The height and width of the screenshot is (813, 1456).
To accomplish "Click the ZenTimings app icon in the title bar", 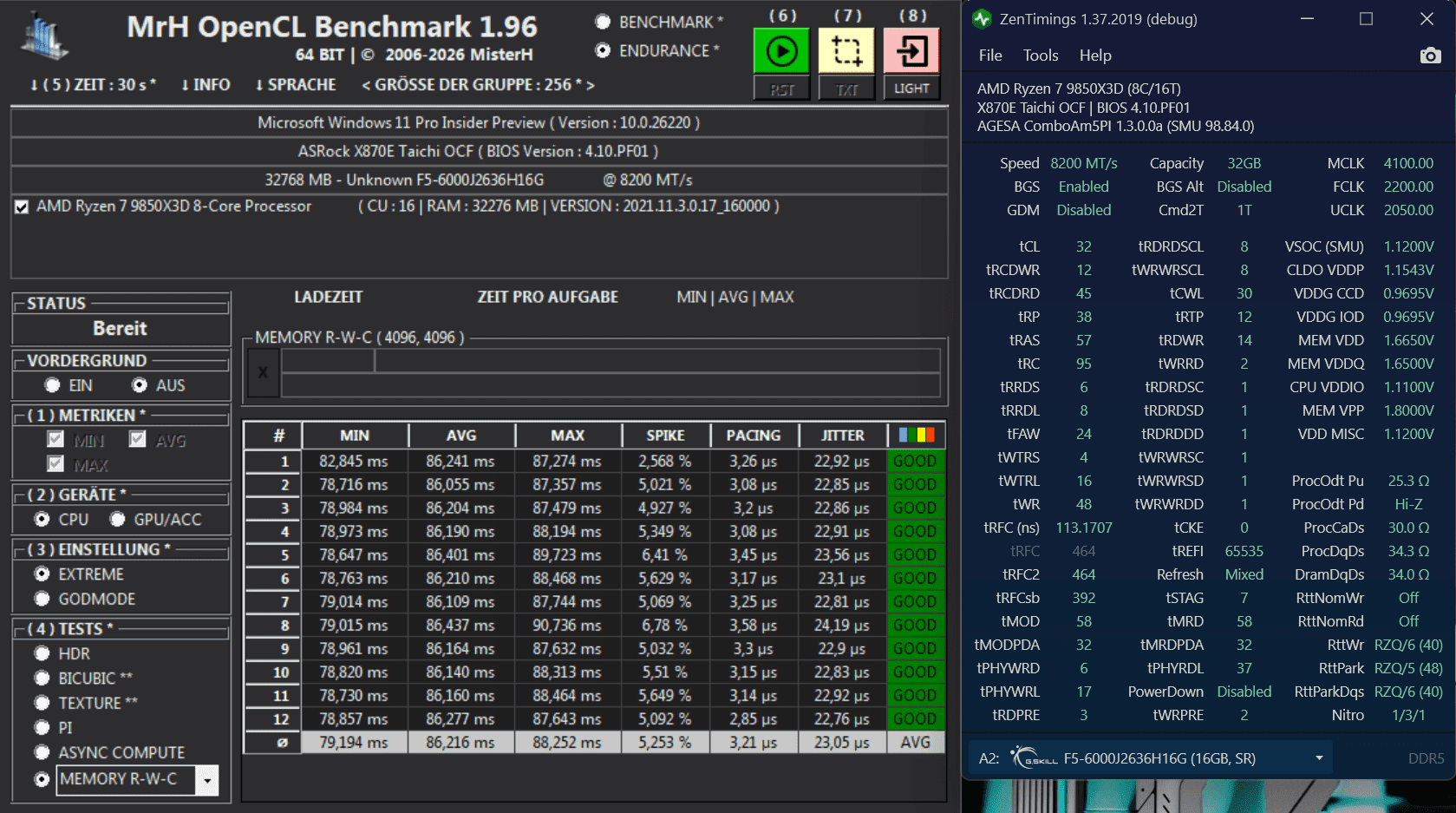I will point(982,19).
